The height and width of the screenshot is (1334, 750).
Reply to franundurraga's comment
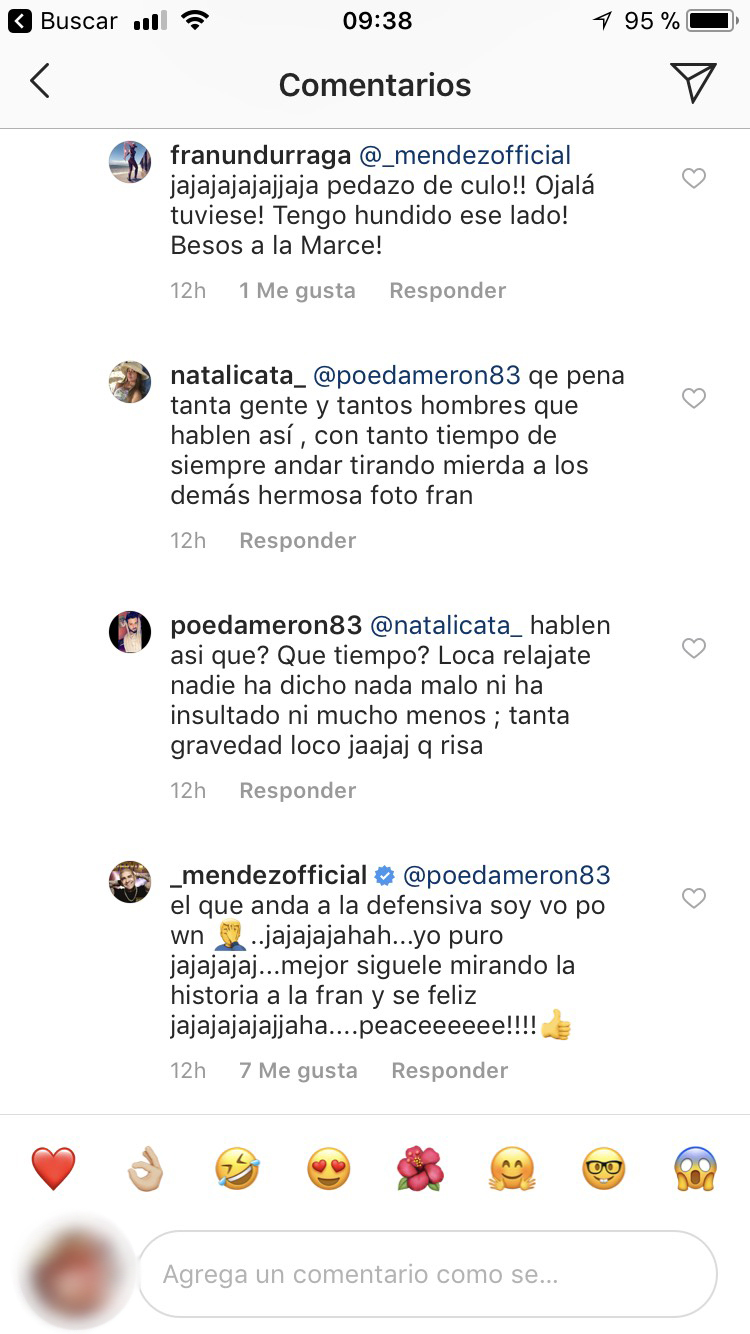(447, 291)
